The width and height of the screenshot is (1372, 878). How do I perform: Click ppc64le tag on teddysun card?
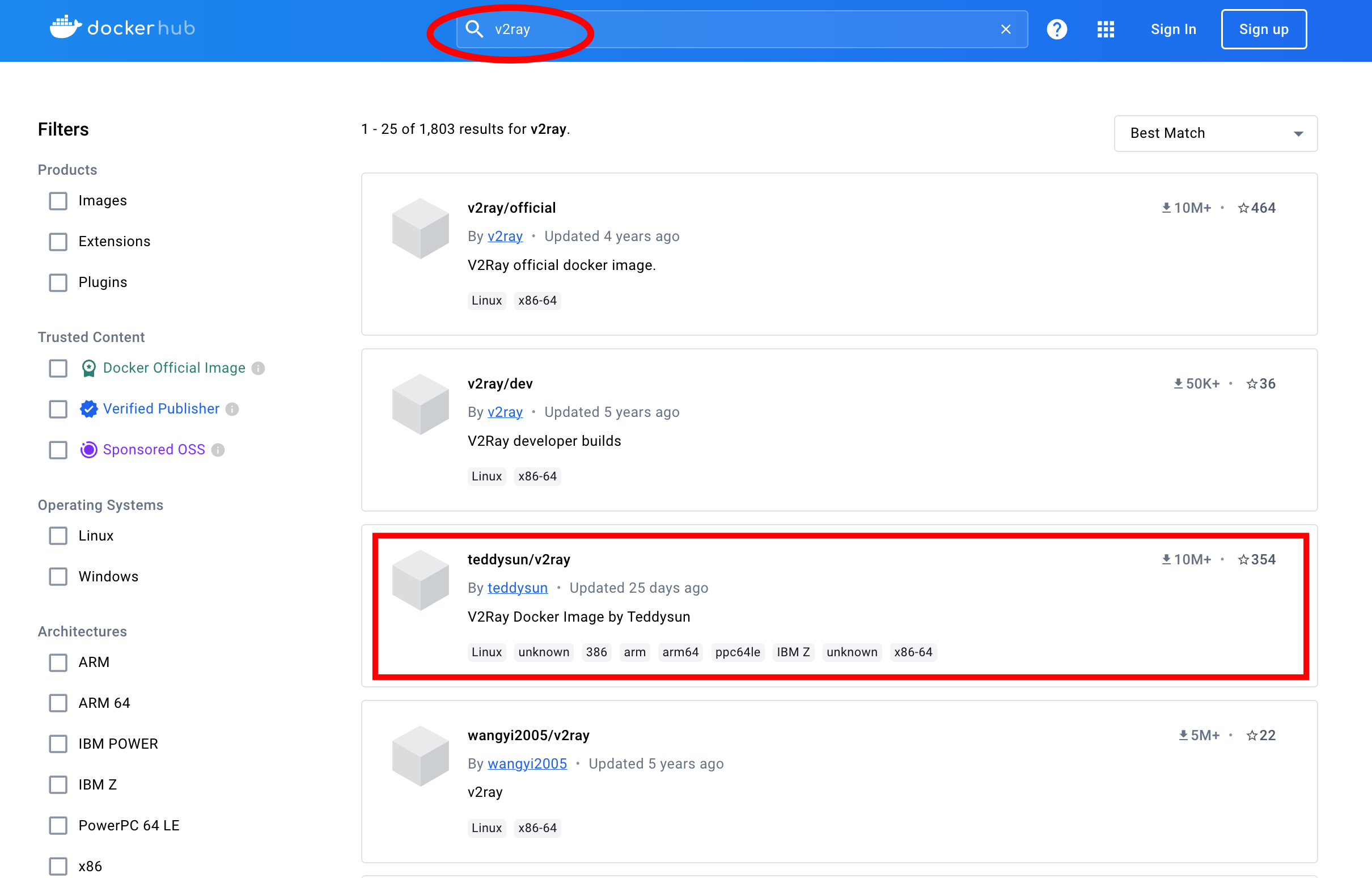[737, 653]
